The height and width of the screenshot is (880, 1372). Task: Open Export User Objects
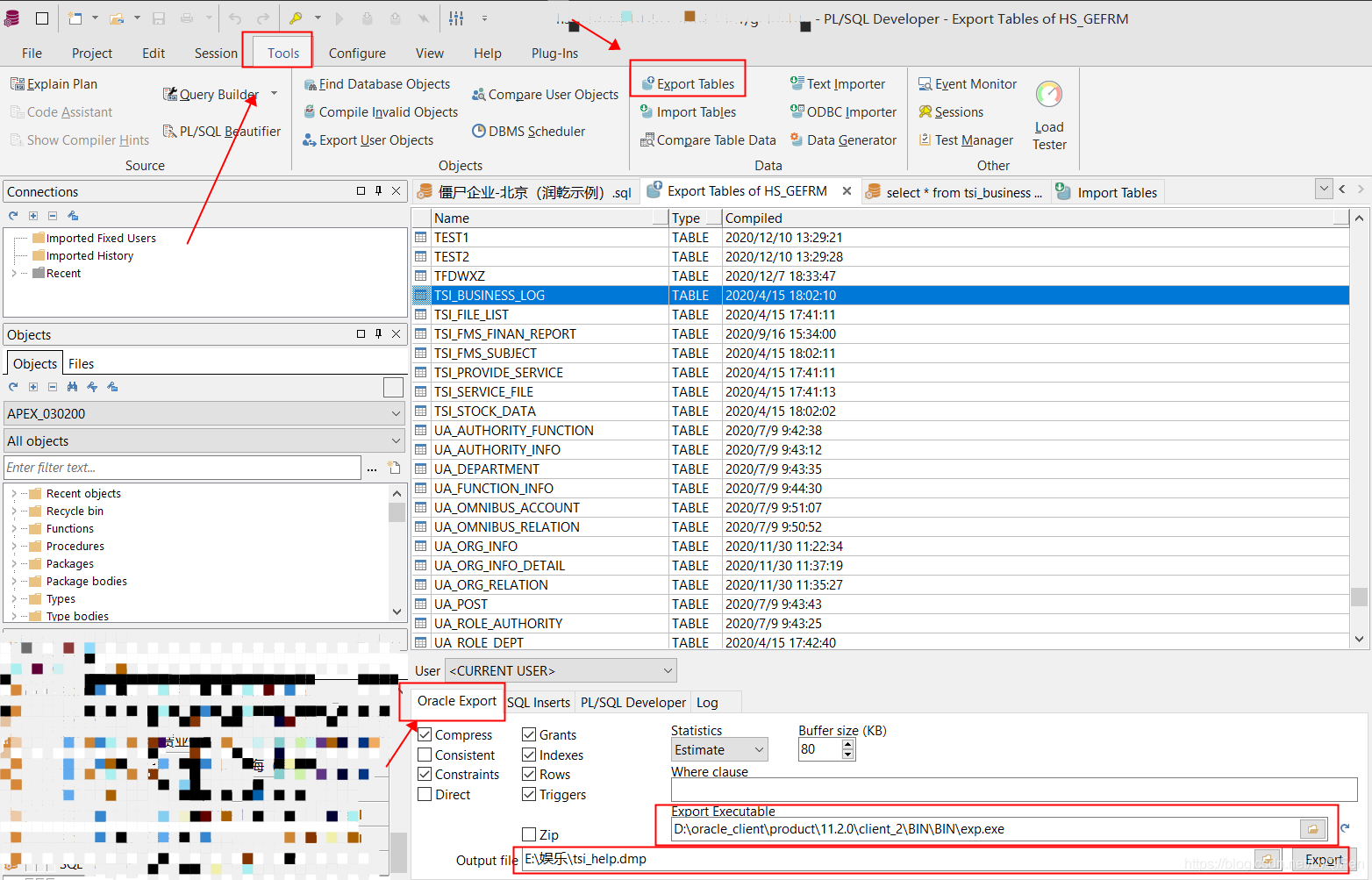coord(368,140)
